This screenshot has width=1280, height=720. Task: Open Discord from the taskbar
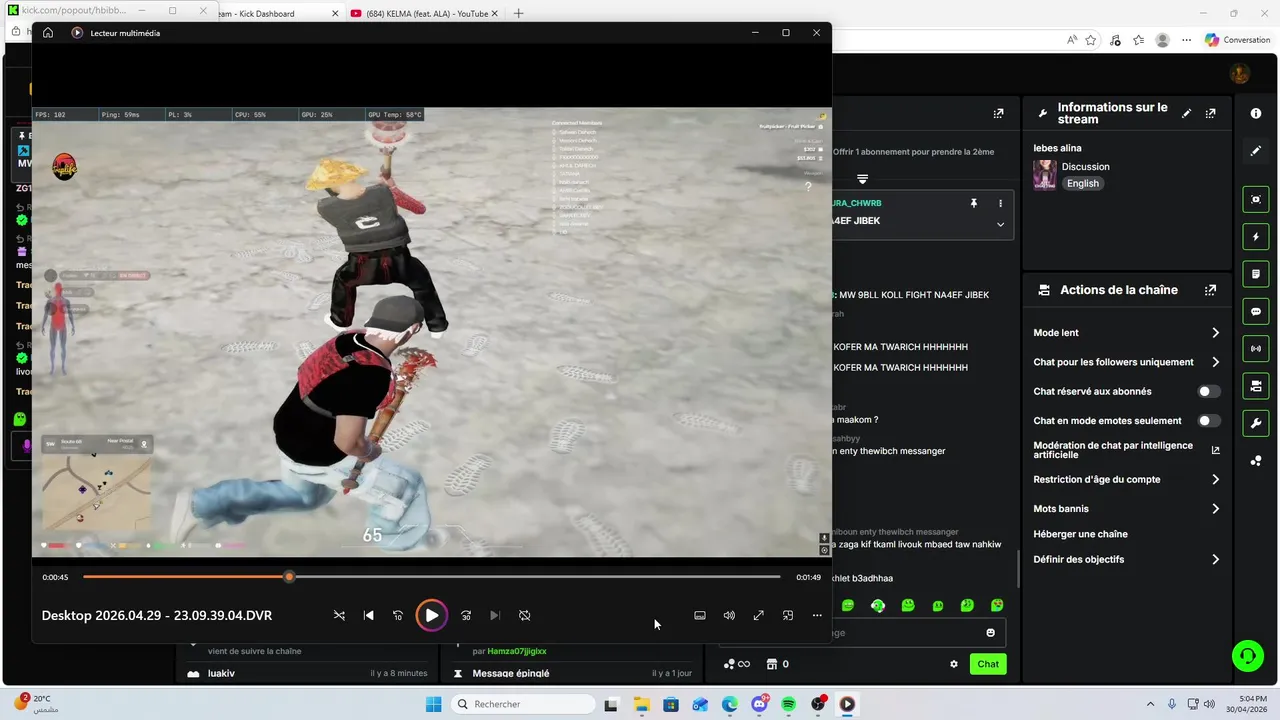pyautogui.click(x=759, y=704)
